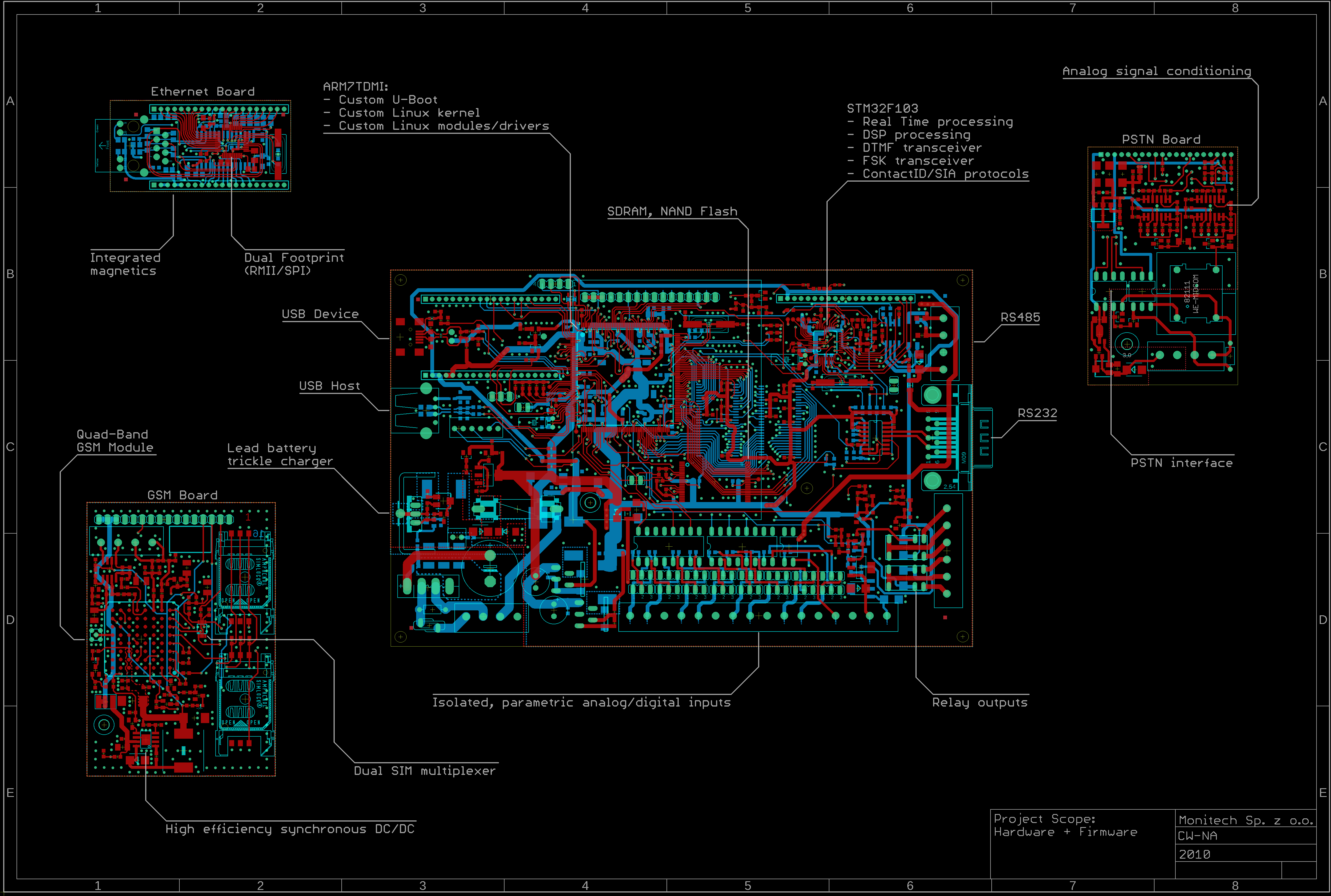Image resolution: width=1331 pixels, height=896 pixels.
Task: Click the main board's top-left mounting hole
Action: [400, 280]
